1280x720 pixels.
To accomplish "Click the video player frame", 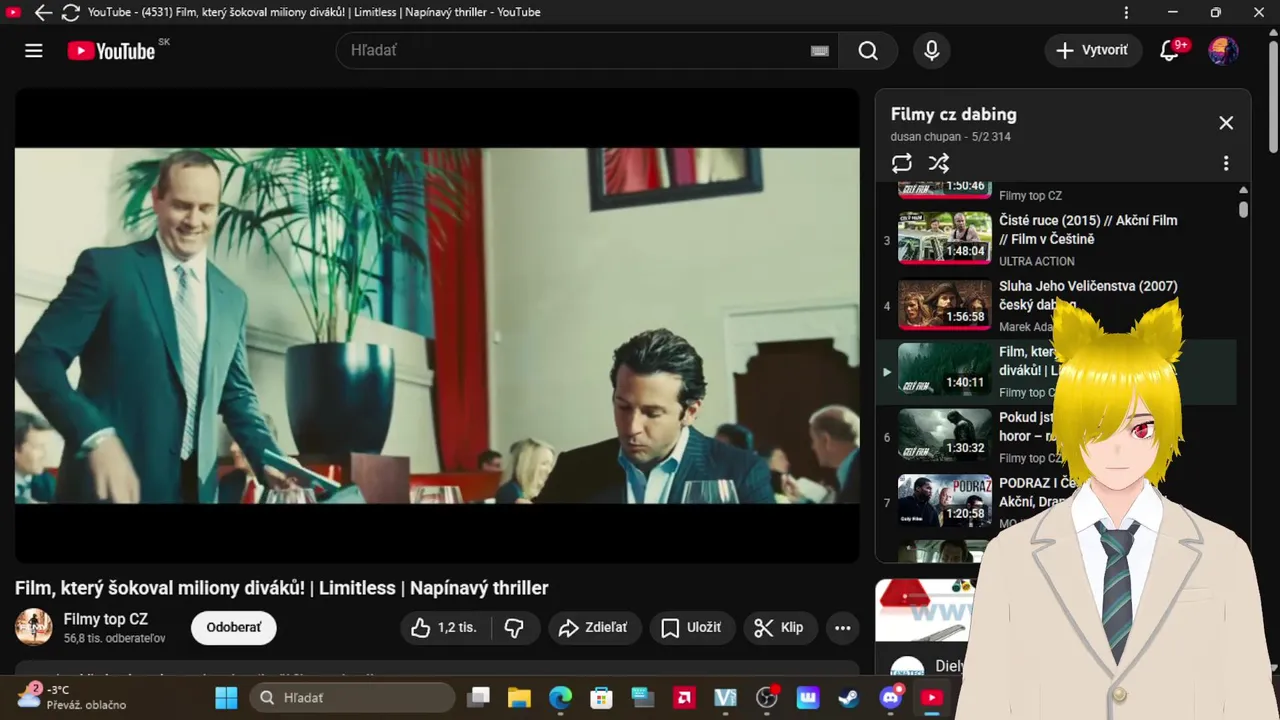I will 437,326.
